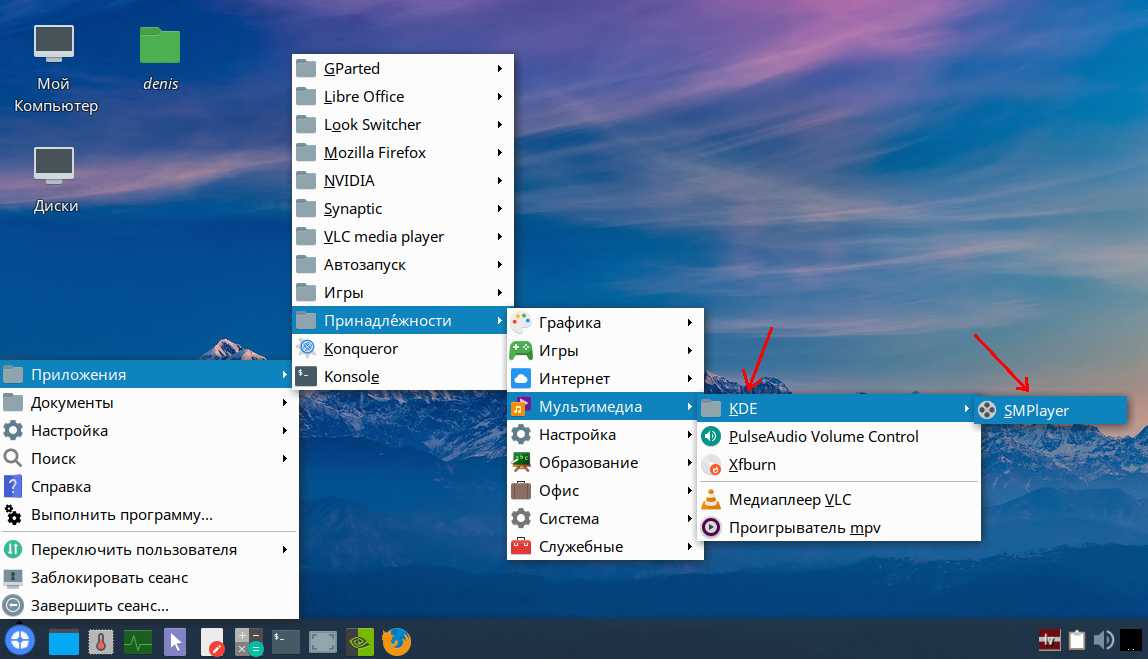Expand the GParted submenu arrow
Image resolution: width=1148 pixels, height=659 pixels.
click(x=499, y=68)
